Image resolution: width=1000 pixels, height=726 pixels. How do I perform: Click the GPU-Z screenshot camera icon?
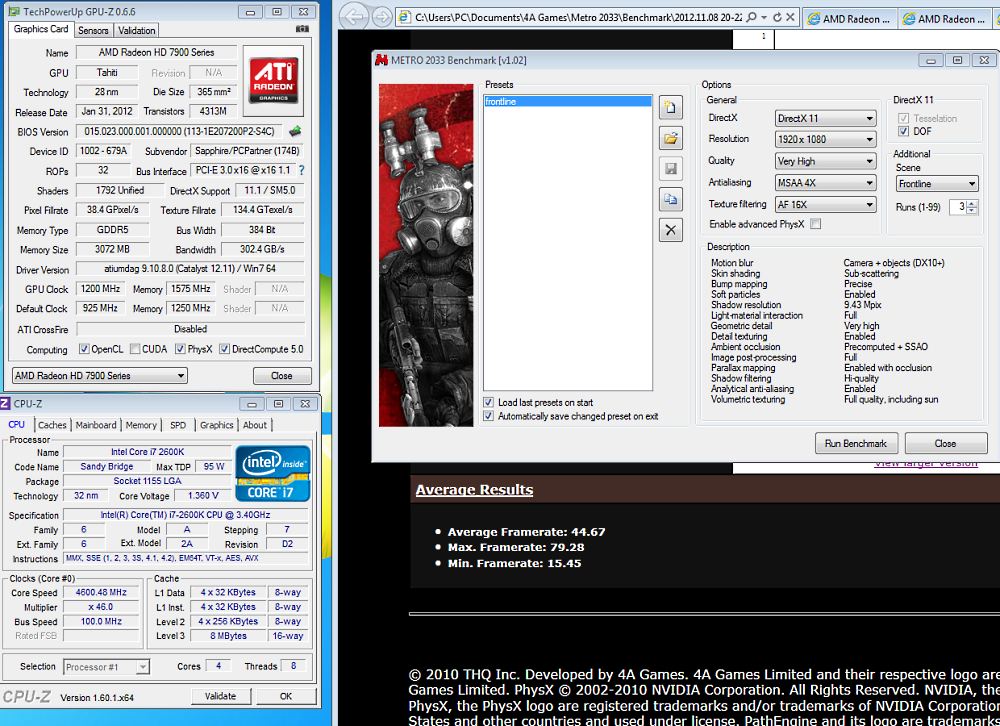coord(302,29)
